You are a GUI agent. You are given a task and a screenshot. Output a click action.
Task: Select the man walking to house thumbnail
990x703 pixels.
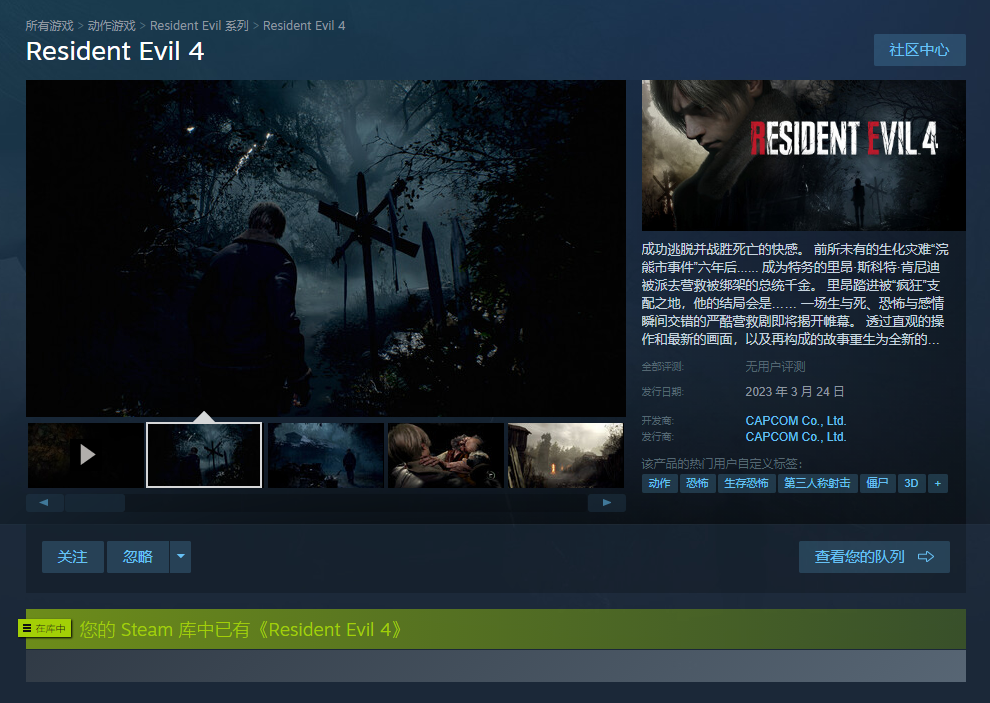pos(326,455)
